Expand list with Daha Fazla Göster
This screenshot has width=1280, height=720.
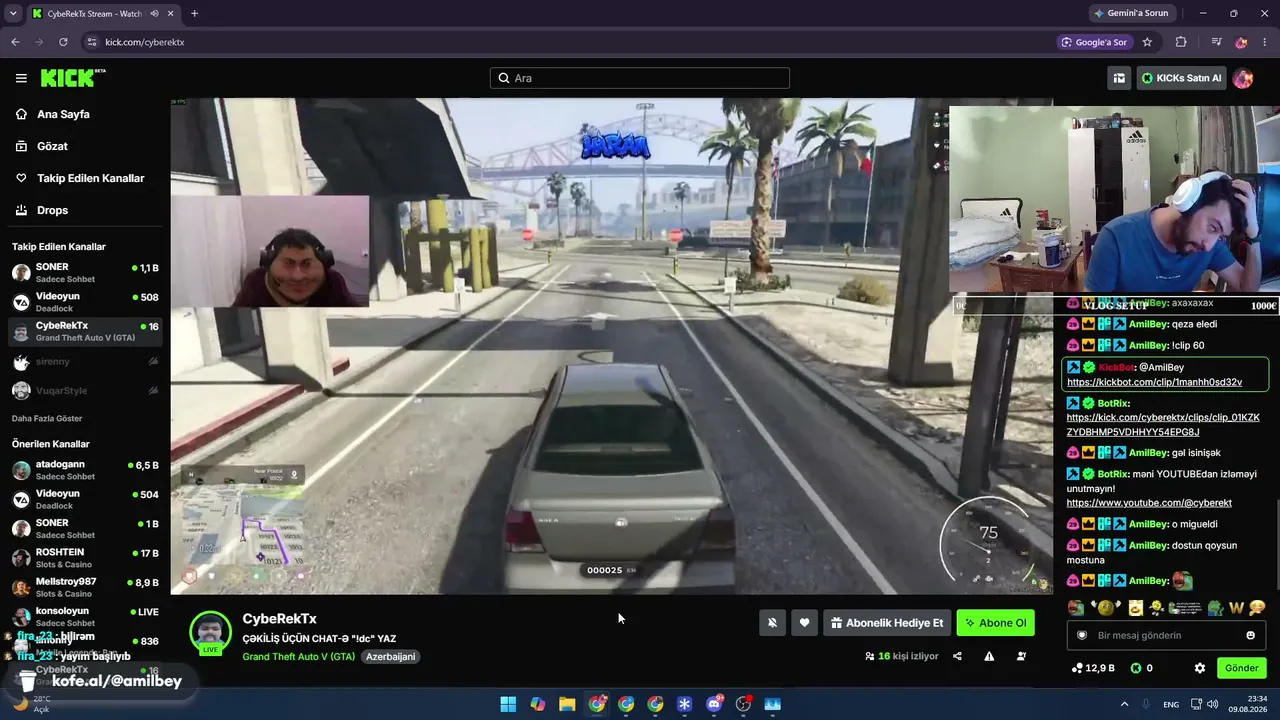[x=47, y=418]
